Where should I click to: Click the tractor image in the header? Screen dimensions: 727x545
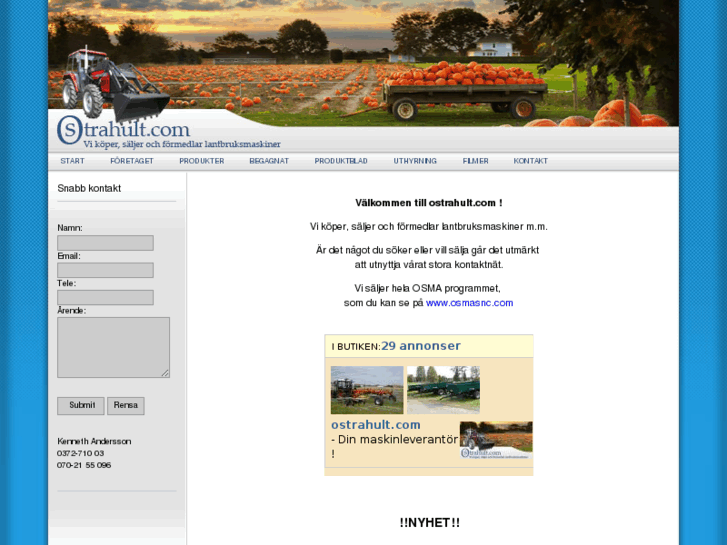click(115, 83)
